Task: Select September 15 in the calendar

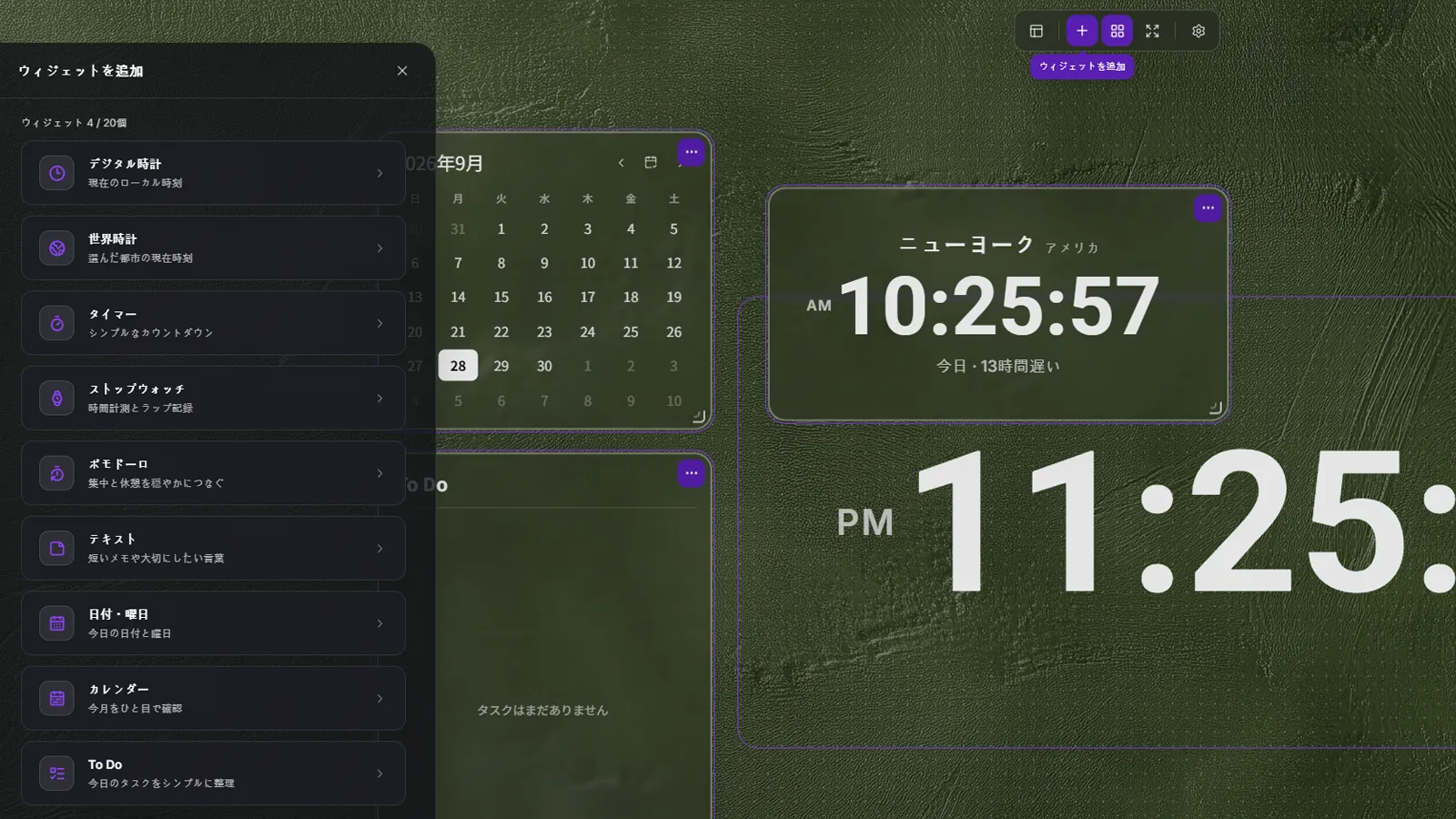Action: 501,298
